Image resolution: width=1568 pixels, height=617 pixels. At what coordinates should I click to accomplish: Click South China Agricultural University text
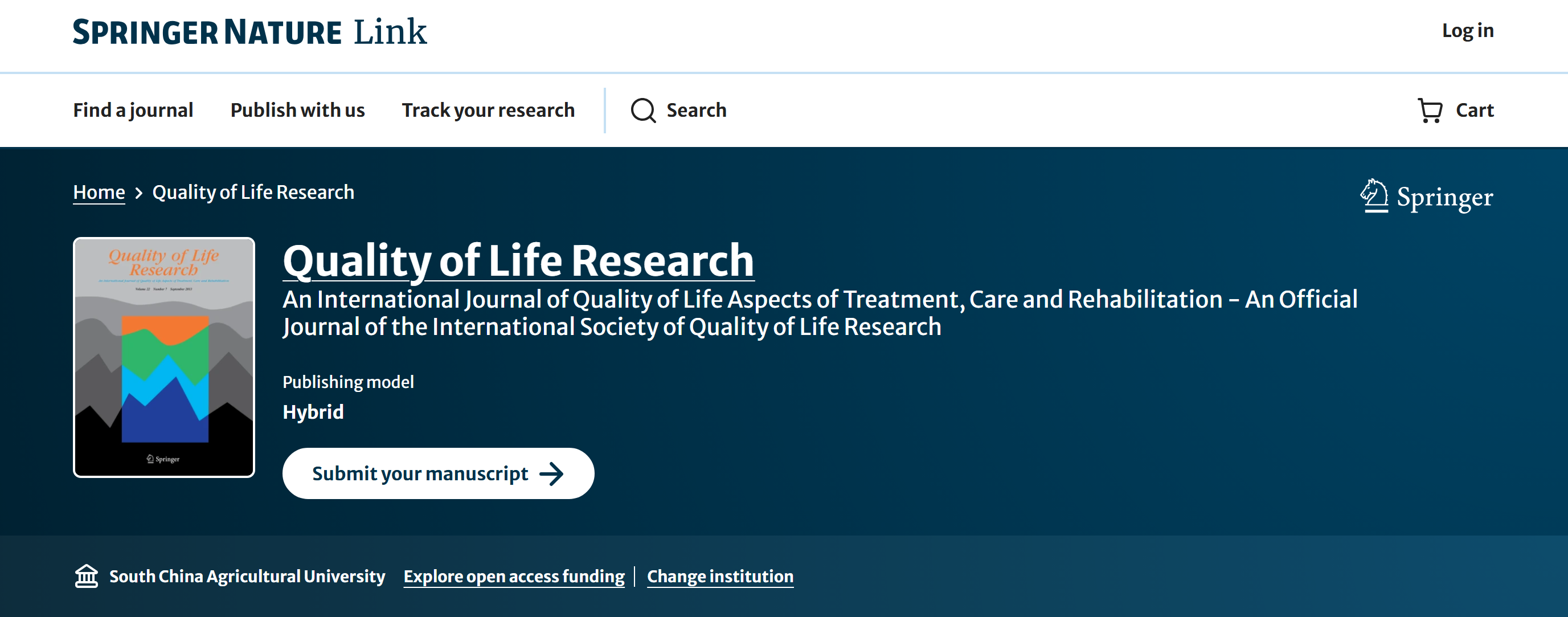(x=247, y=576)
